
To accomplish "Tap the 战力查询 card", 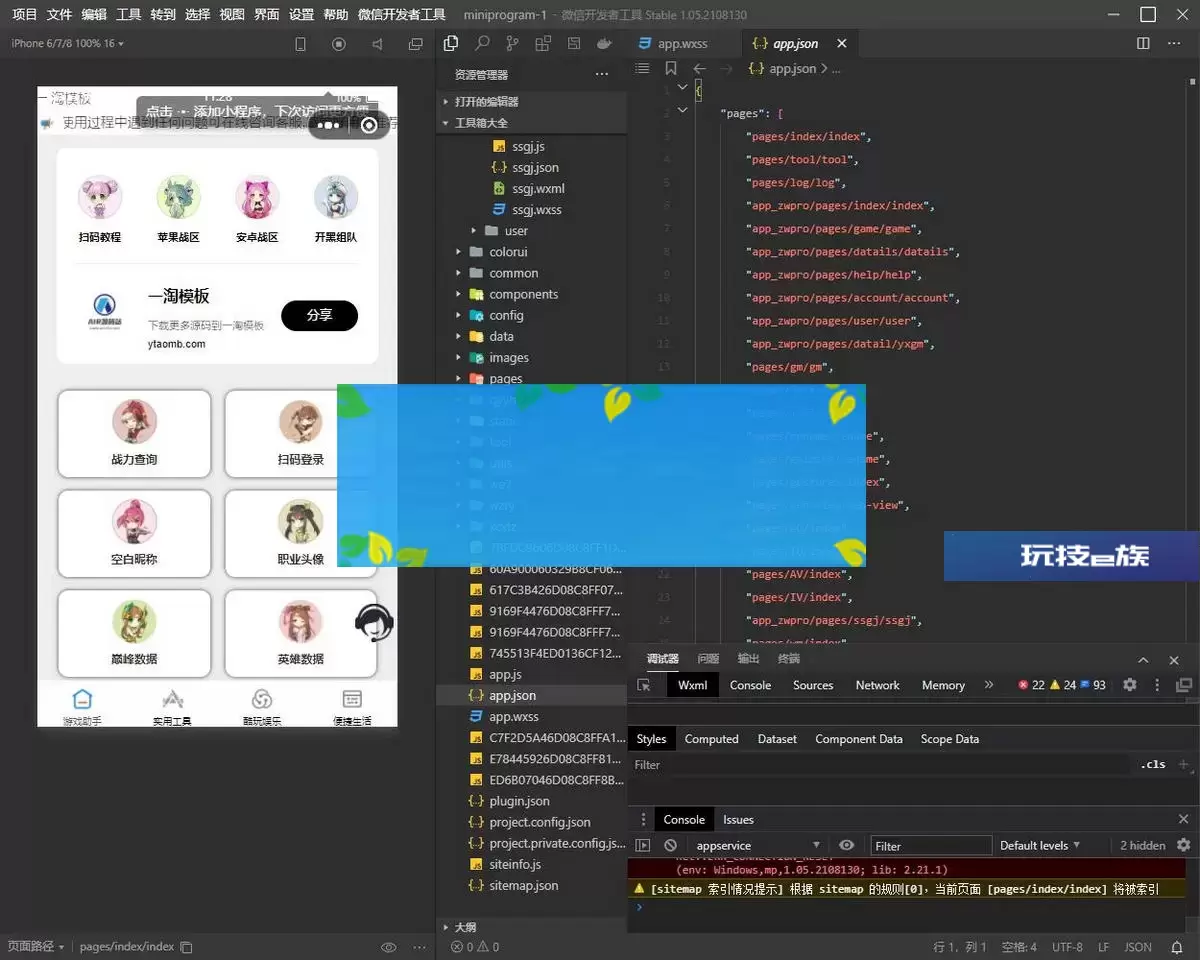I will (134, 433).
